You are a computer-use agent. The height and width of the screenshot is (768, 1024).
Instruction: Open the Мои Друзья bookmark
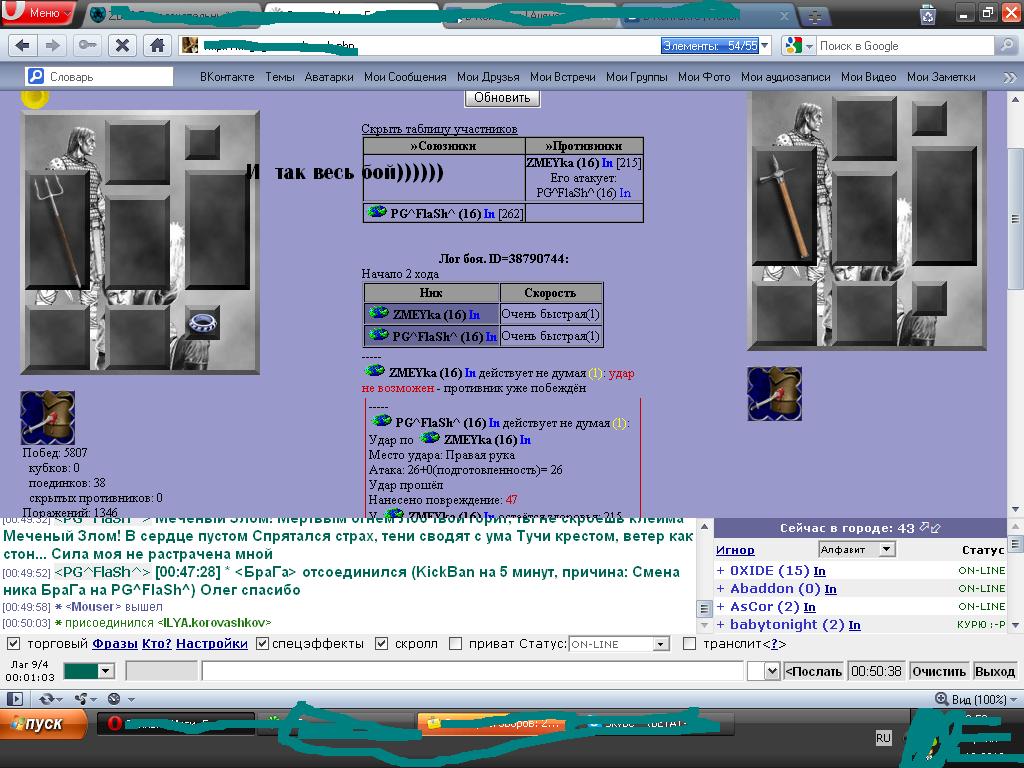click(488, 76)
